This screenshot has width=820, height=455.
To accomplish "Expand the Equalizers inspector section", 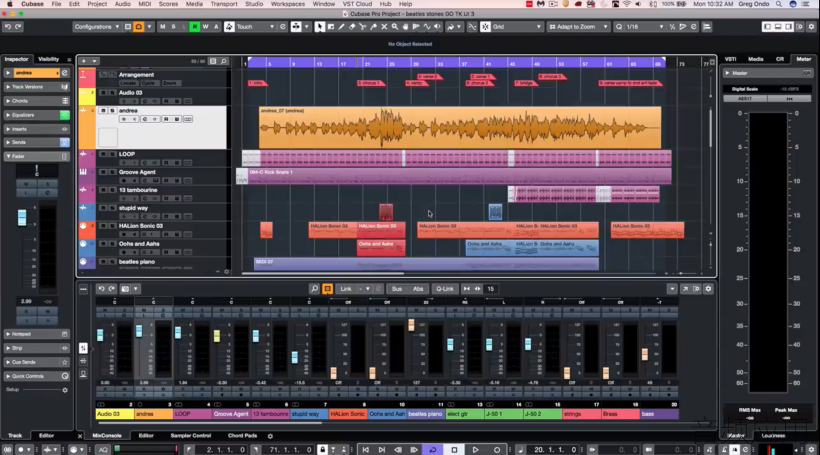I will pos(37,115).
